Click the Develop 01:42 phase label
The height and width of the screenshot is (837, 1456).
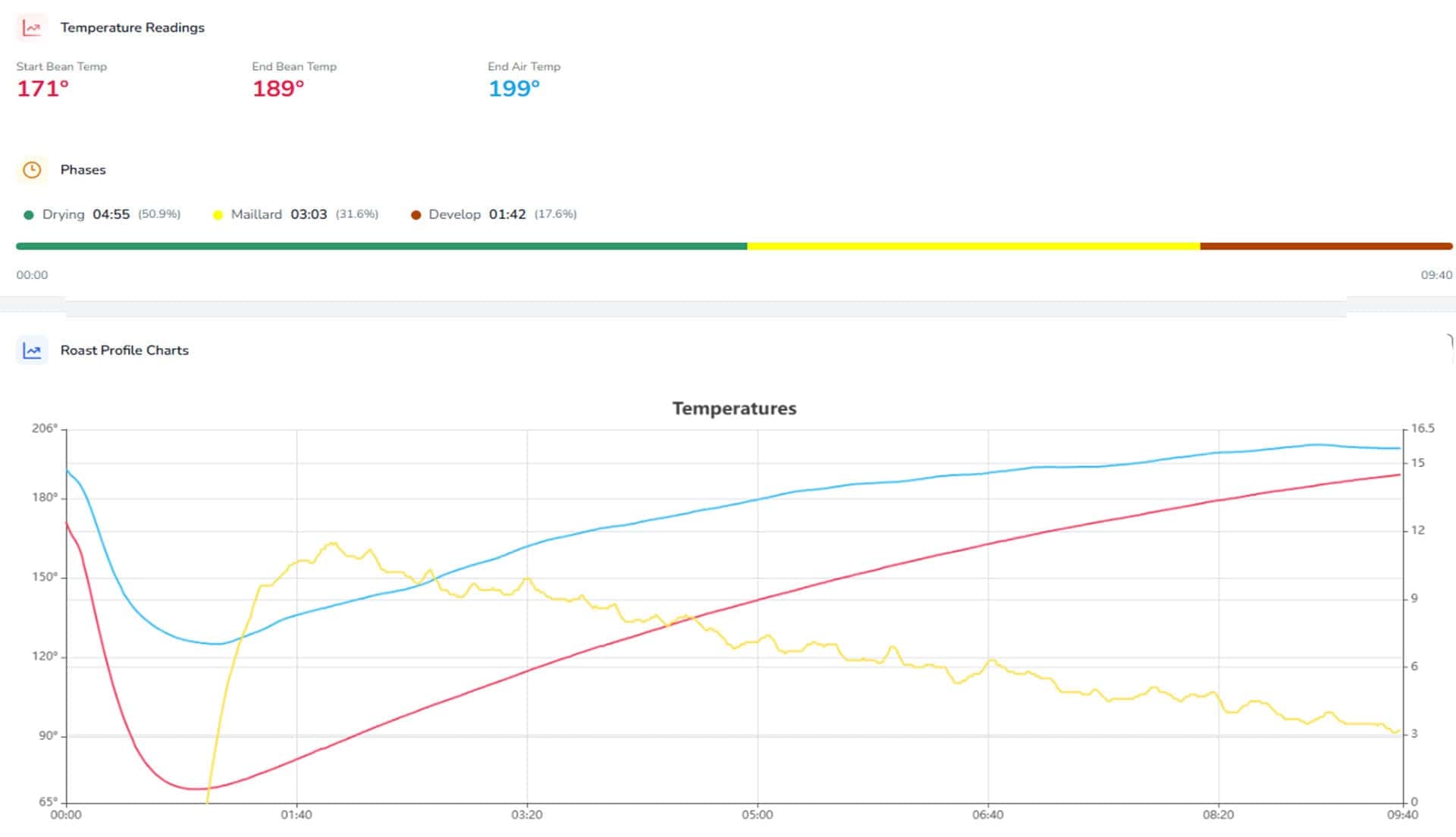coord(477,215)
